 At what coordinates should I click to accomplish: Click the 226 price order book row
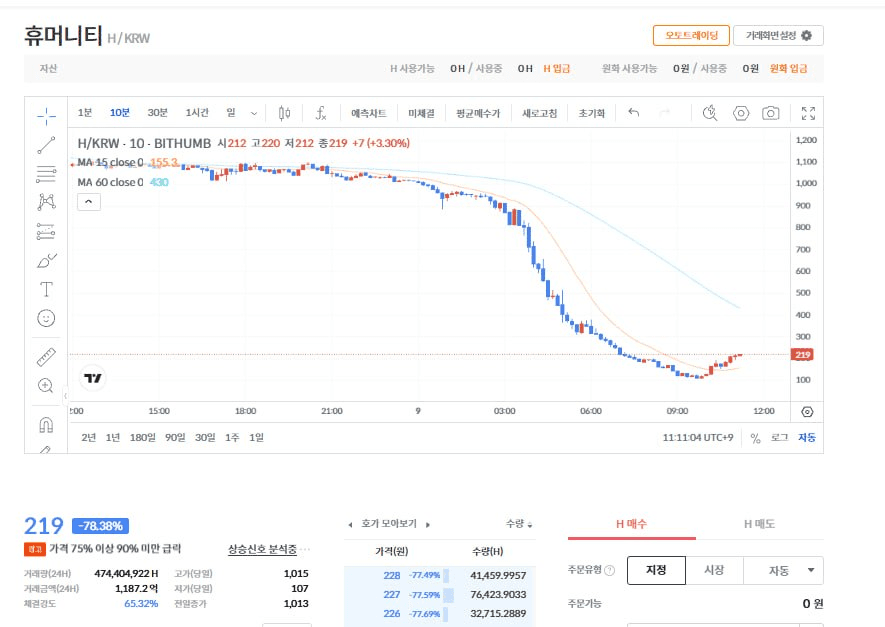point(440,613)
